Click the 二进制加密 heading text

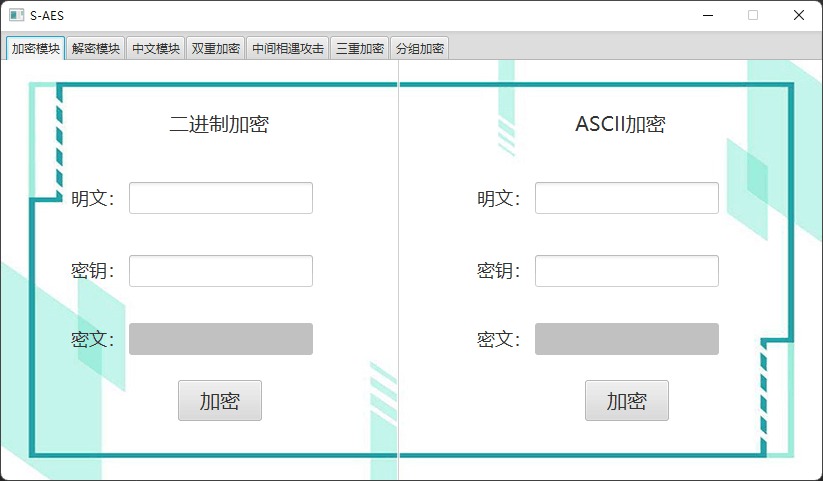219,125
